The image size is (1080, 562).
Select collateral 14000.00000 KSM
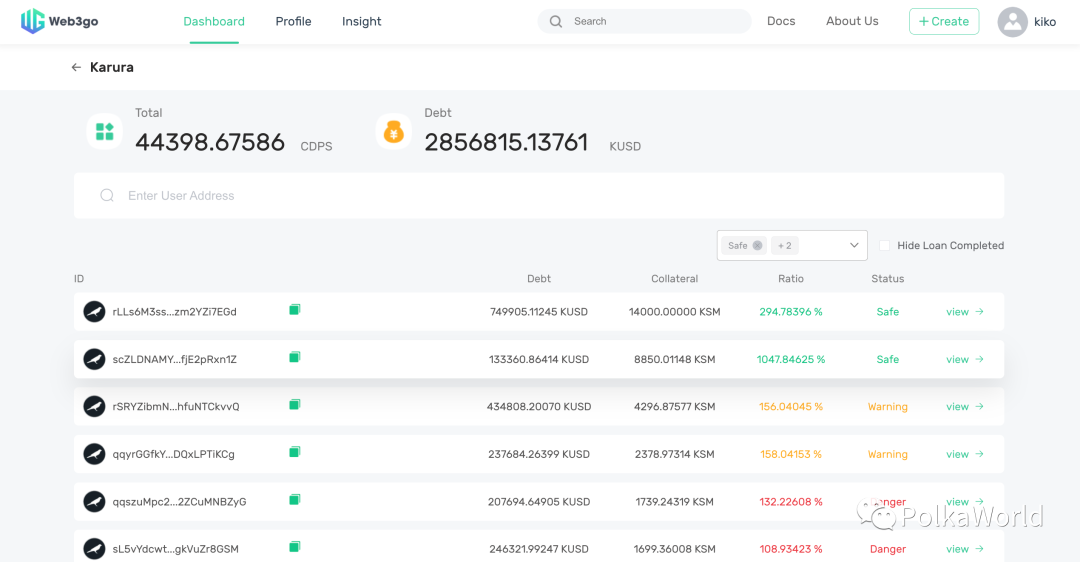tap(674, 312)
